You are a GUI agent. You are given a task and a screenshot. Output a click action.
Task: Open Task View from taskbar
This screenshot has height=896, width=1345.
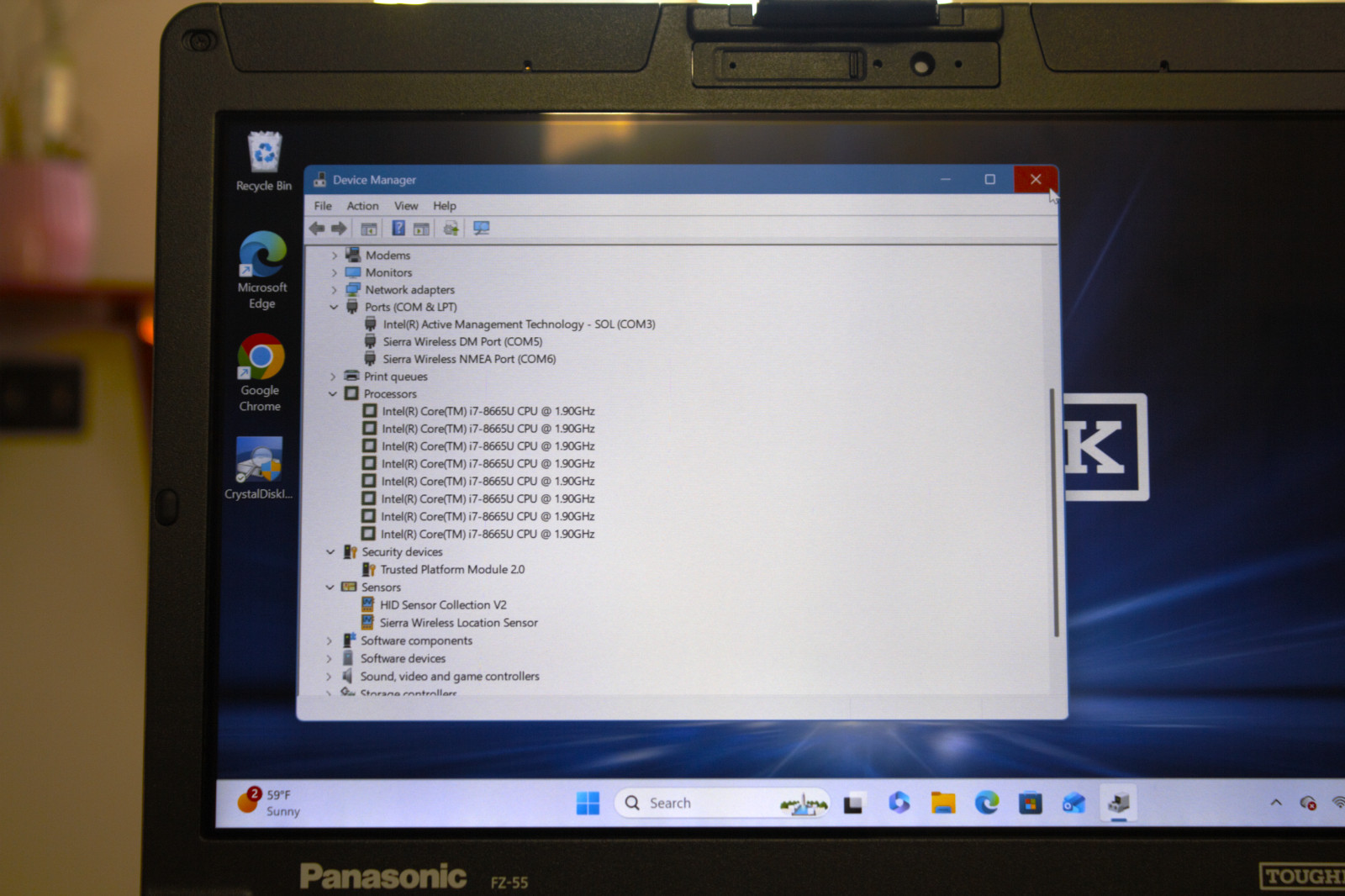[x=853, y=804]
